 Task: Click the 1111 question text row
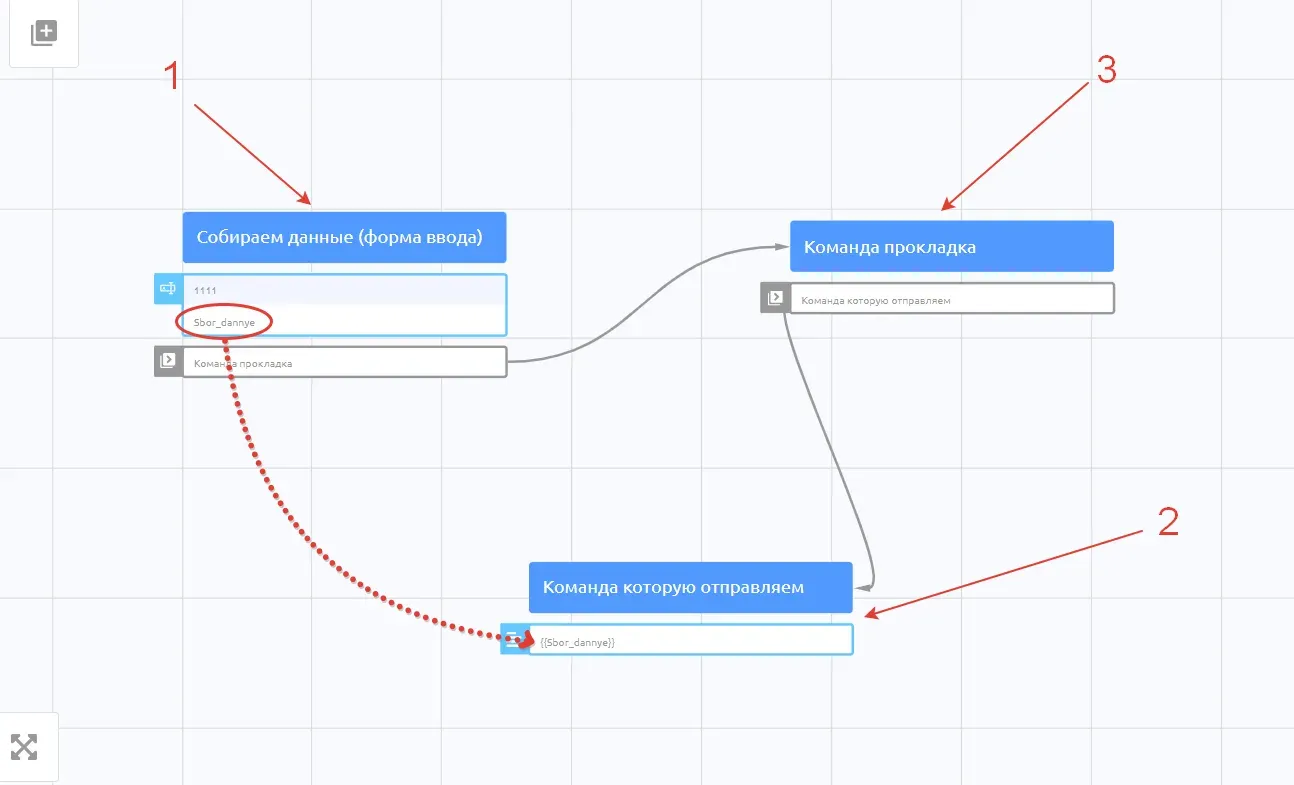344,290
